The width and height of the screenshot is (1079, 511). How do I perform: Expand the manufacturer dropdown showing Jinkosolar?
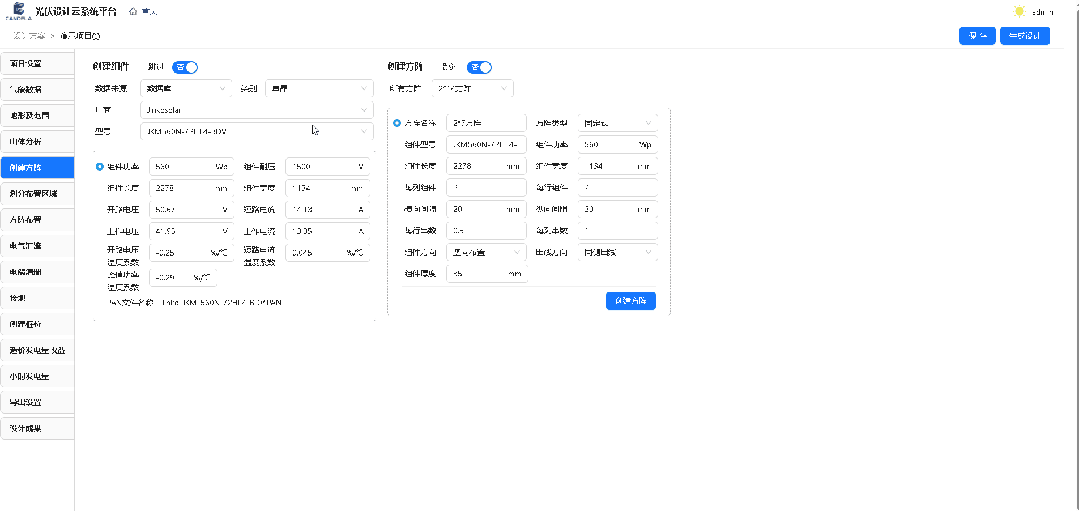pyautogui.click(x=257, y=110)
